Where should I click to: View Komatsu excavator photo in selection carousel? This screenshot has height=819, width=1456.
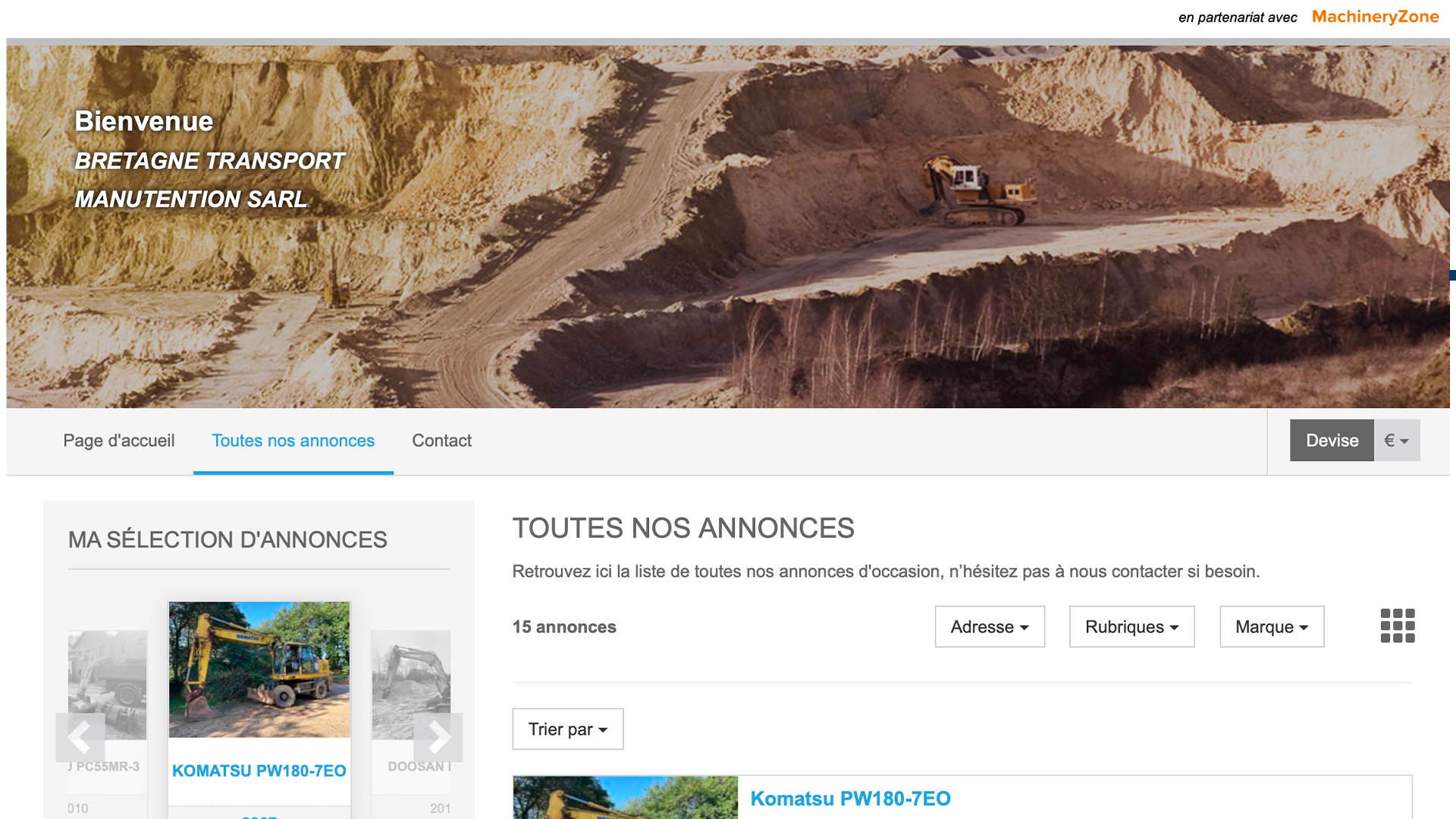tap(259, 670)
